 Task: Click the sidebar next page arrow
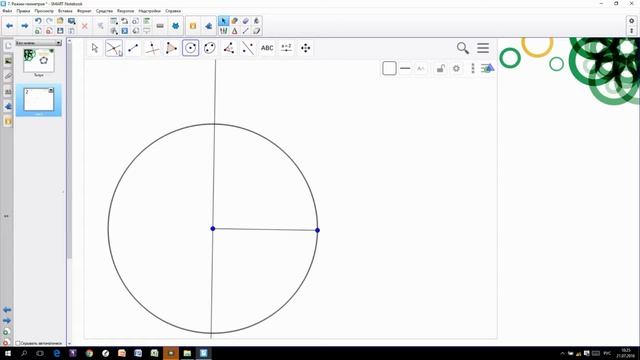pos(7,321)
